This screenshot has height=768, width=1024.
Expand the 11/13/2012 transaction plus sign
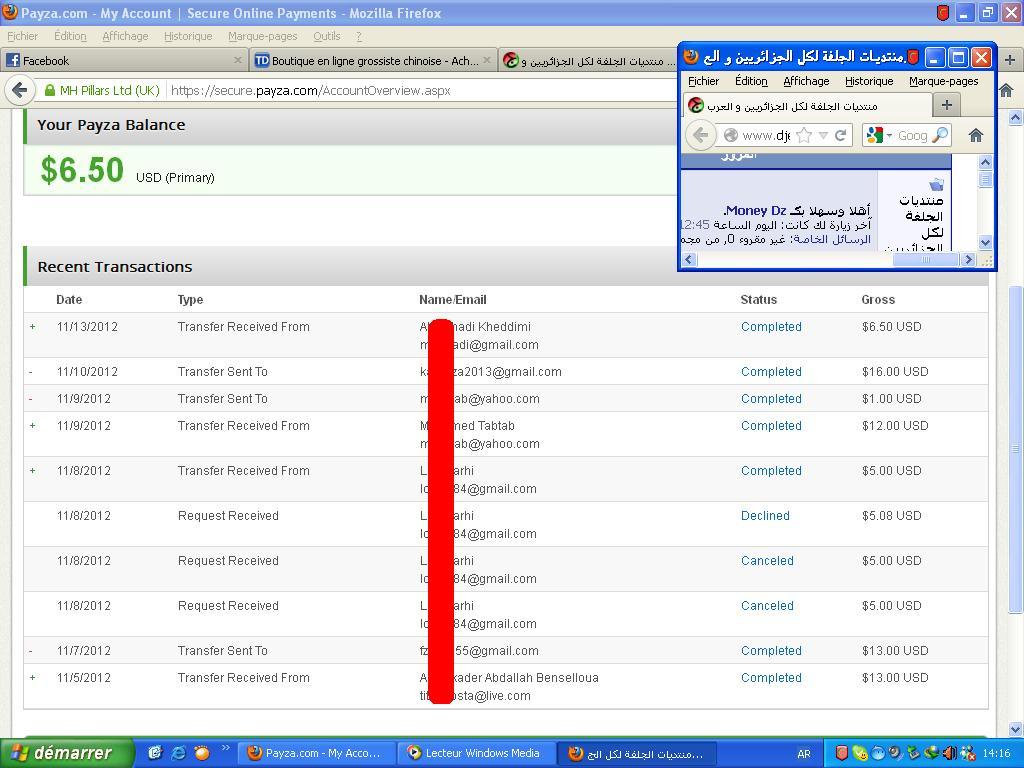pos(33,327)
